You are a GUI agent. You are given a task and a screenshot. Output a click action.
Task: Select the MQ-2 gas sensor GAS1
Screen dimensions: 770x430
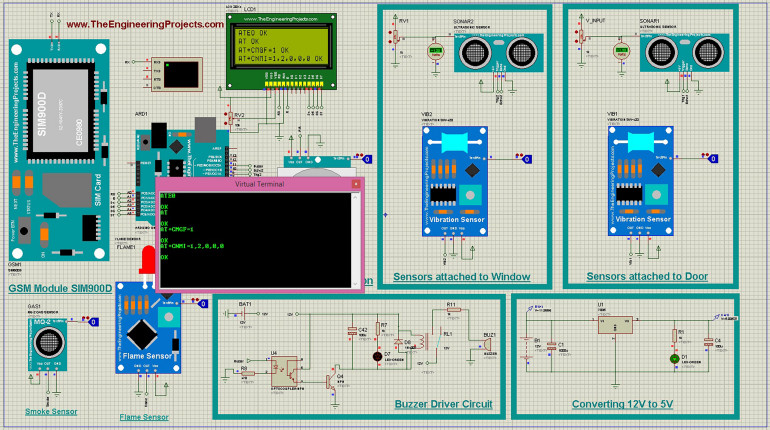pos(45,343)
